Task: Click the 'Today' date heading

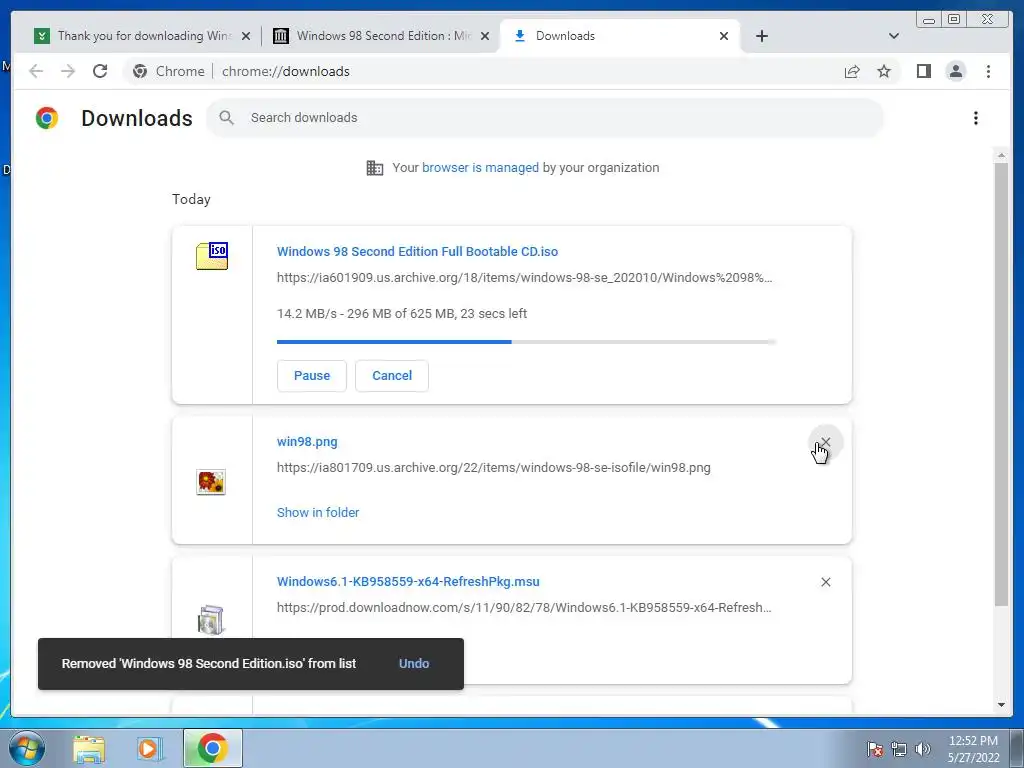Action: pos(191,199)
